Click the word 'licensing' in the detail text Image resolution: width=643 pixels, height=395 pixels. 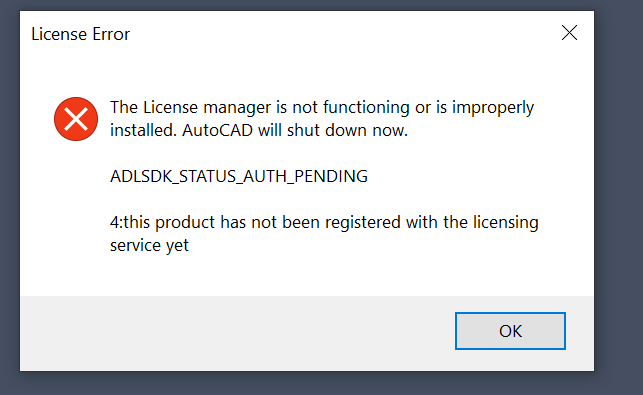pos(506,223)
